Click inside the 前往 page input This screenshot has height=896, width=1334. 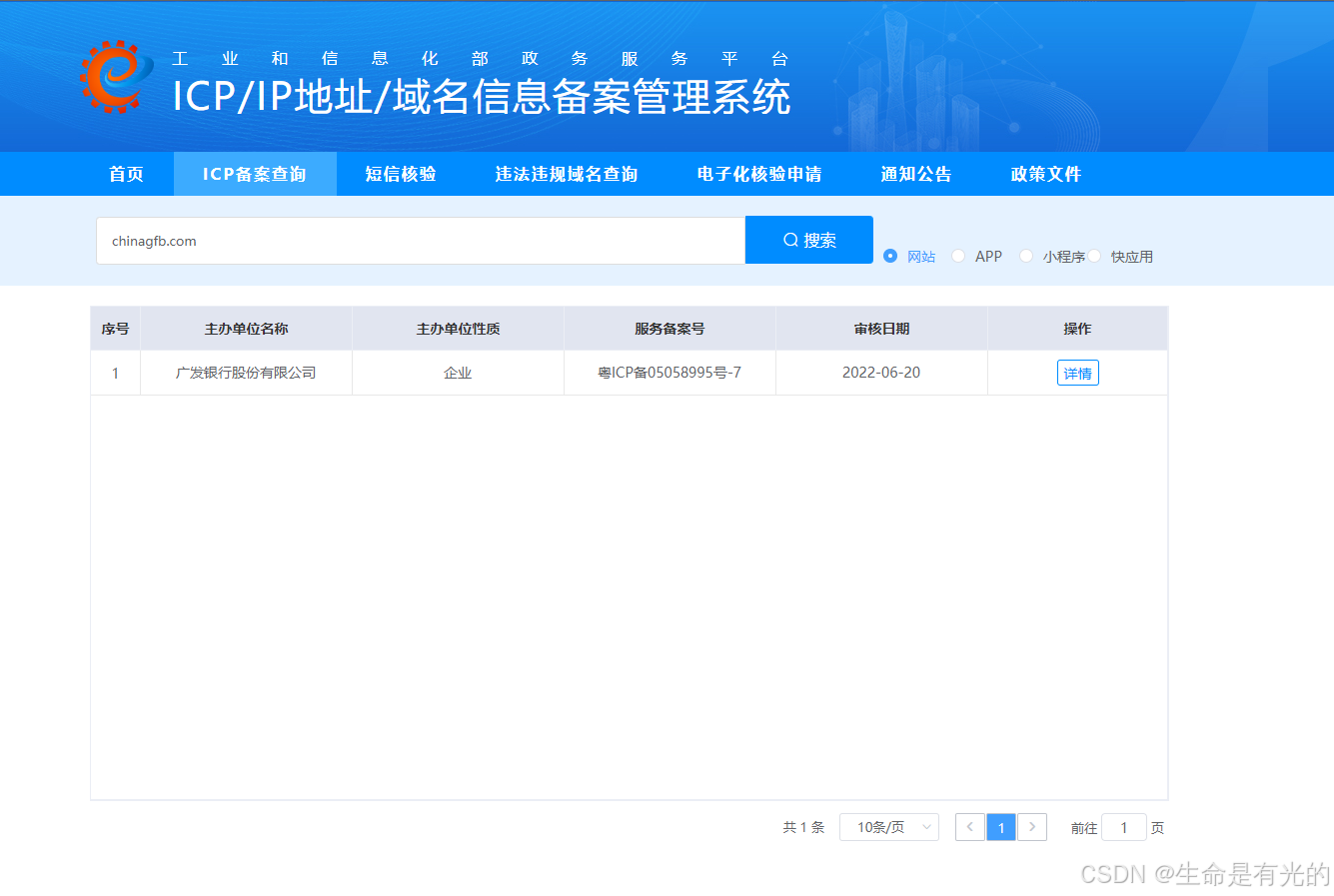pyautogui.click(x=1123, y=827)
